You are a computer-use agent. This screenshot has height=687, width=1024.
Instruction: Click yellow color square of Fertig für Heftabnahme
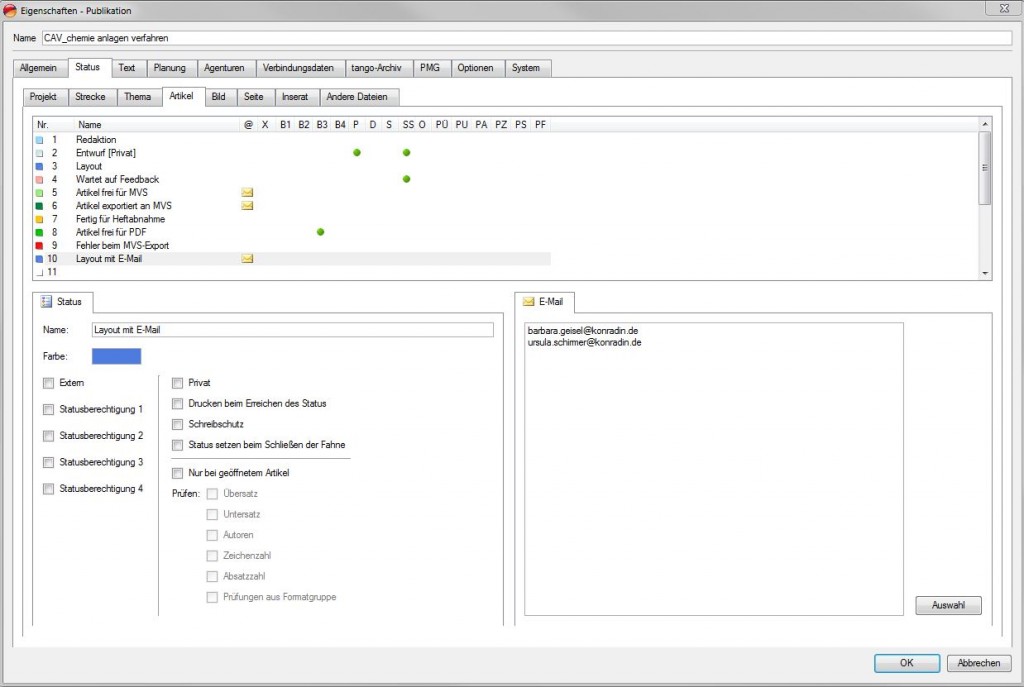(39, 219)
